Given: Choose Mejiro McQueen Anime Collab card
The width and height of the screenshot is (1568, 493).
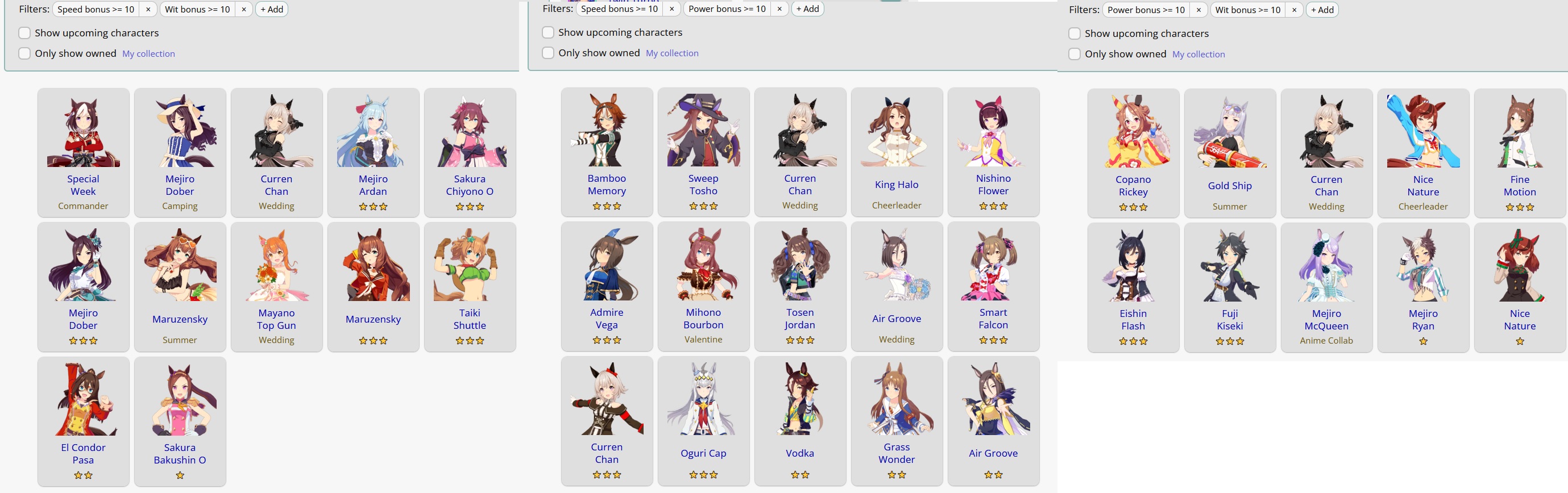Looking at the screenshot, I should 1327,287.
